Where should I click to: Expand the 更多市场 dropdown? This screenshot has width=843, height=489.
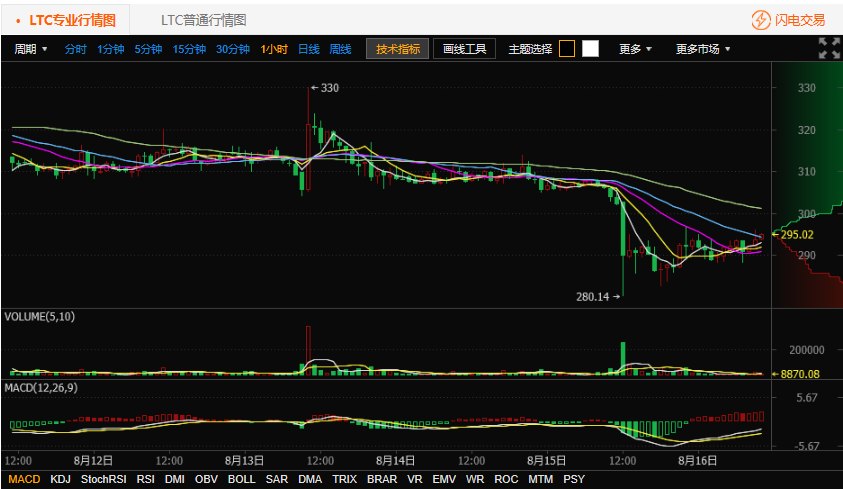click(703, 49)
